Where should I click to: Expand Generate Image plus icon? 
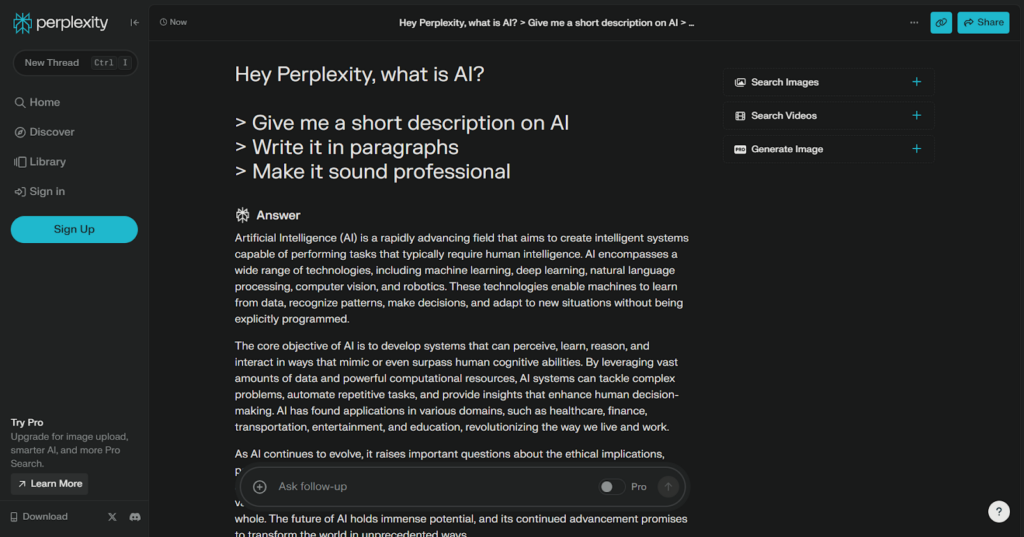(x=916, y=149)
